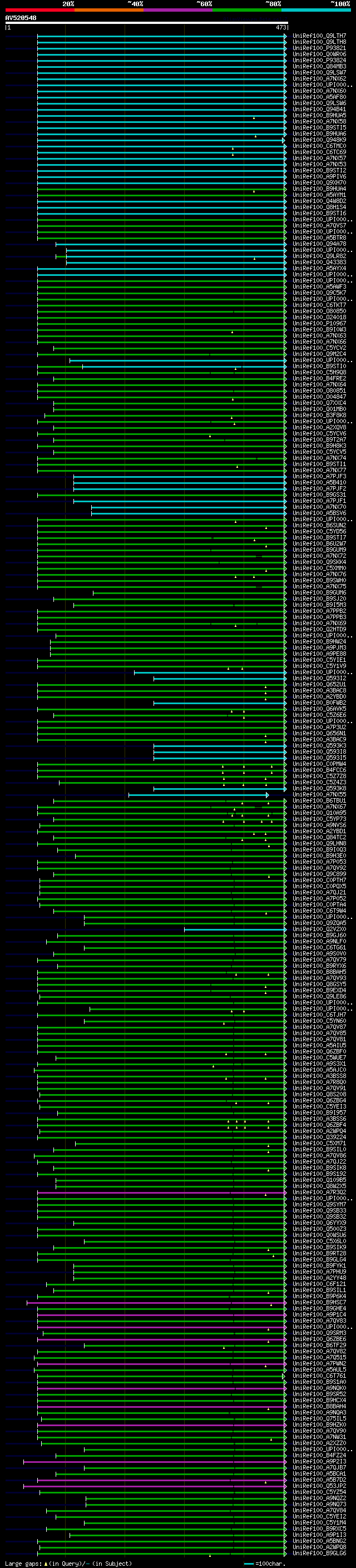Select the UniRef100_Q652U1 label
The image size is (356, 1568).
pos(319,685)
